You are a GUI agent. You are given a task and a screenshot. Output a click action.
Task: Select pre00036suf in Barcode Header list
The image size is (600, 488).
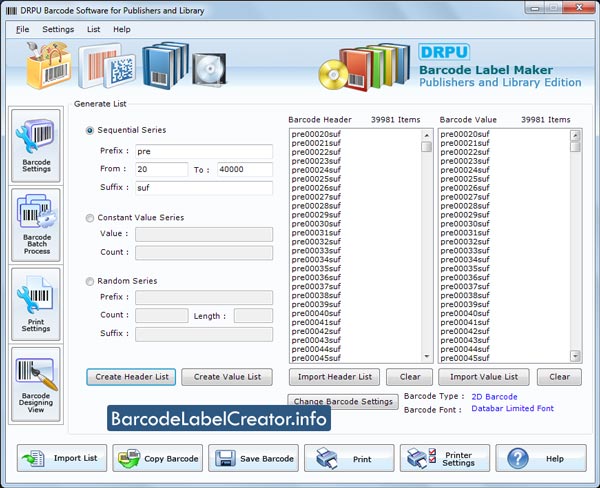[x=316, y=277]
